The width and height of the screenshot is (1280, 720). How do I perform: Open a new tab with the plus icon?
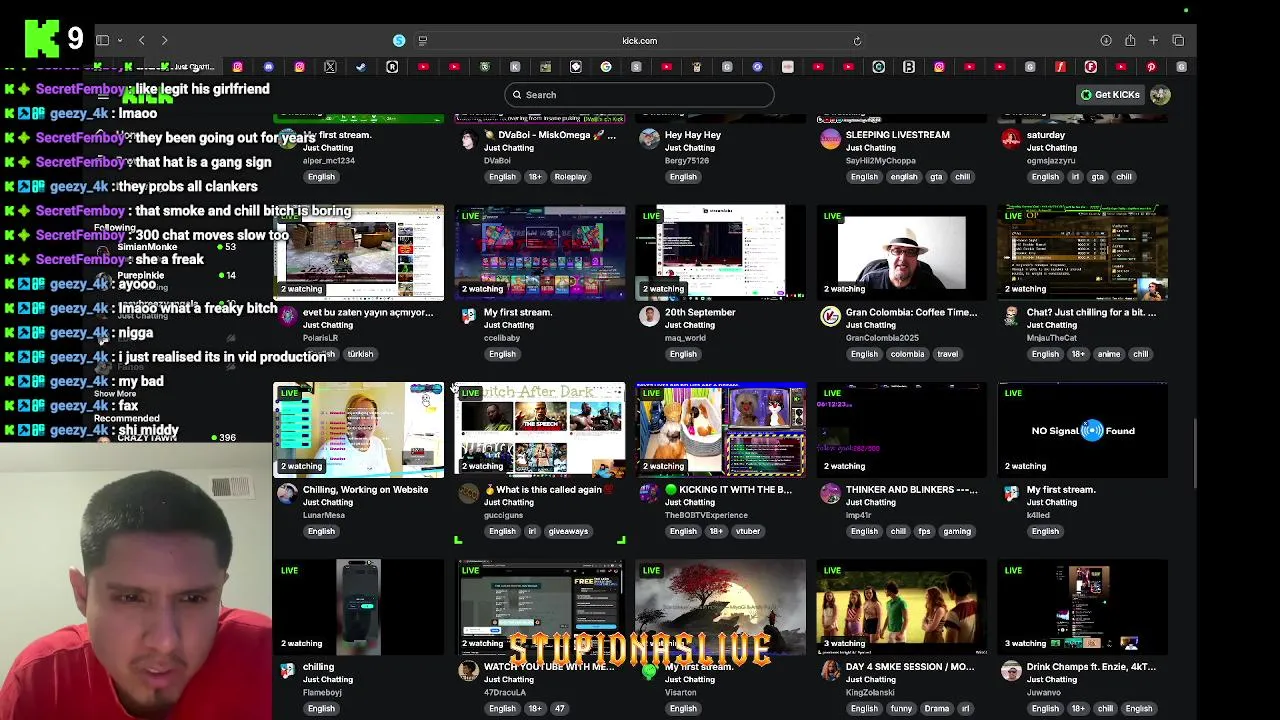click(1153, 40)
